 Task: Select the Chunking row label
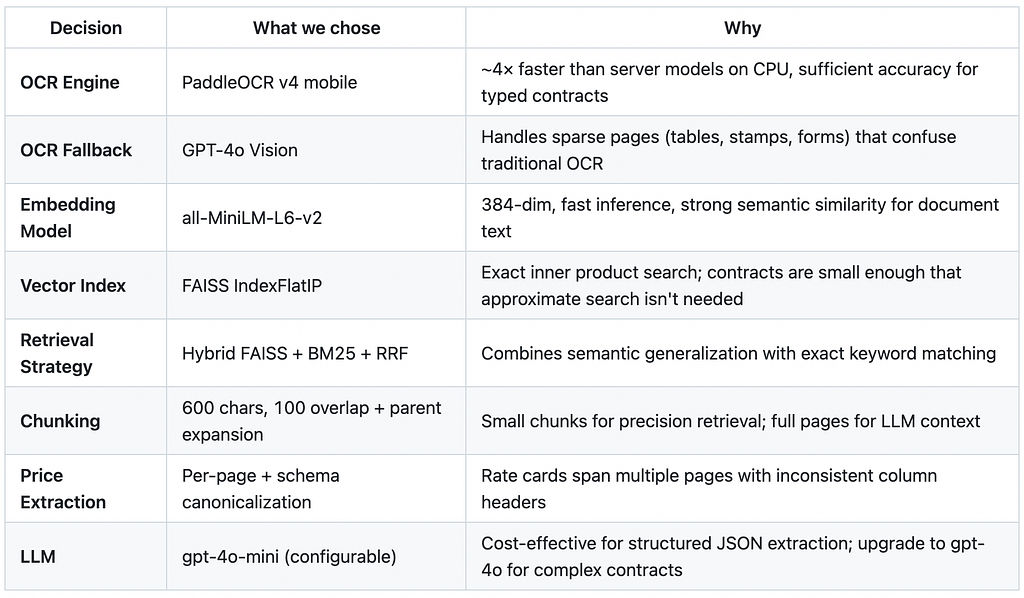point(60,421)
